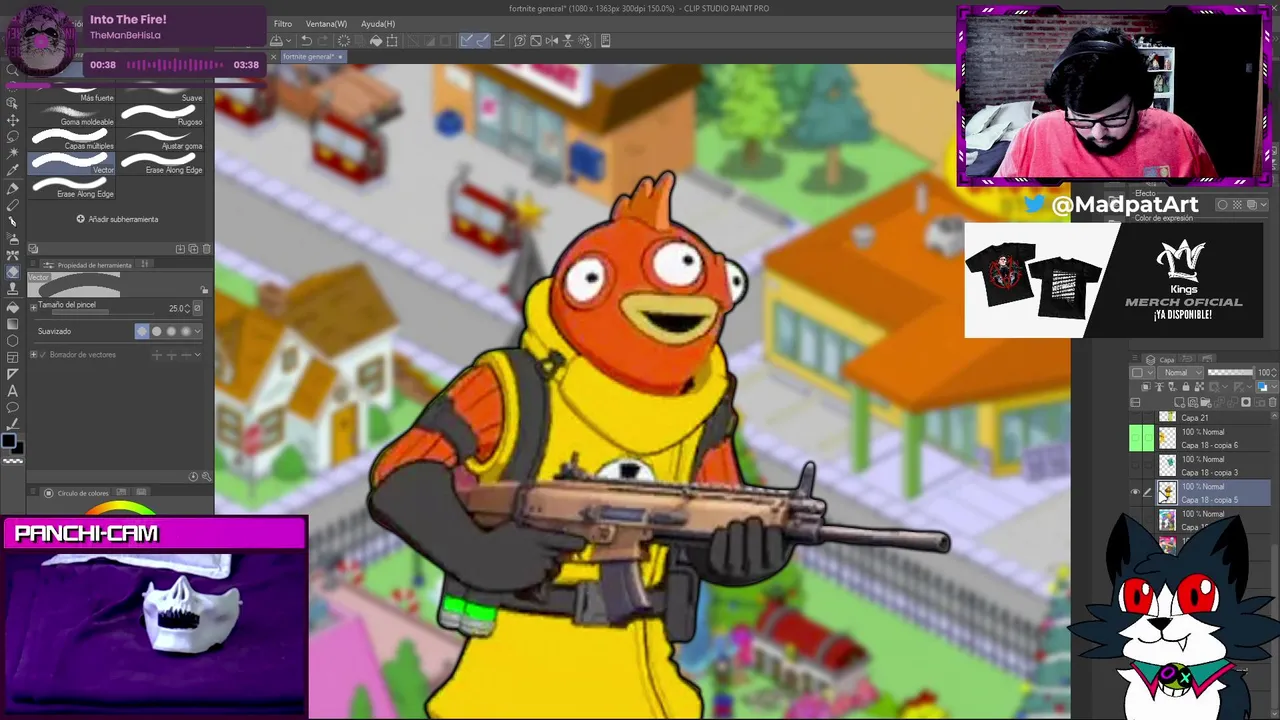Expand the Tamaño del pincel options
1280x720 pixels.
(x=33, y=307)
